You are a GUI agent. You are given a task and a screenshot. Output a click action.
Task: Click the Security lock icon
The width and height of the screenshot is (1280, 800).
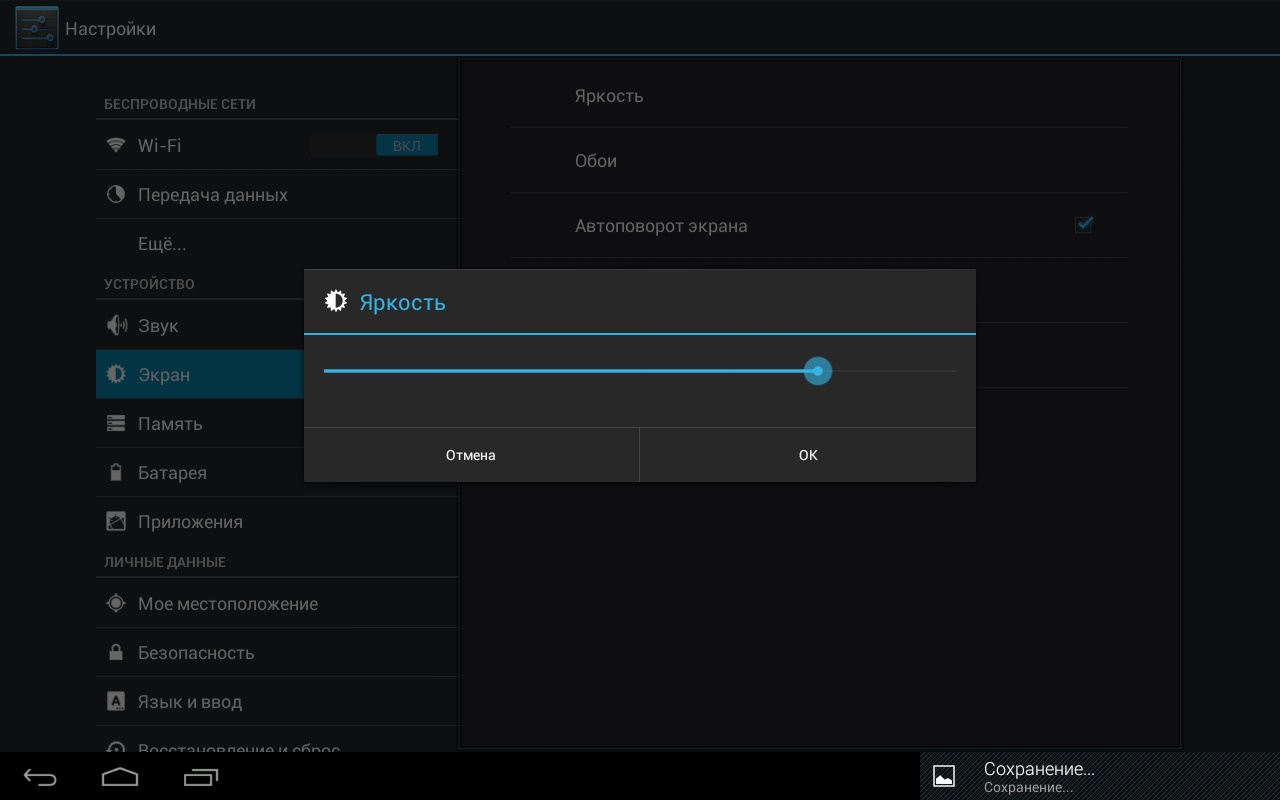click(x=116, y=653)
